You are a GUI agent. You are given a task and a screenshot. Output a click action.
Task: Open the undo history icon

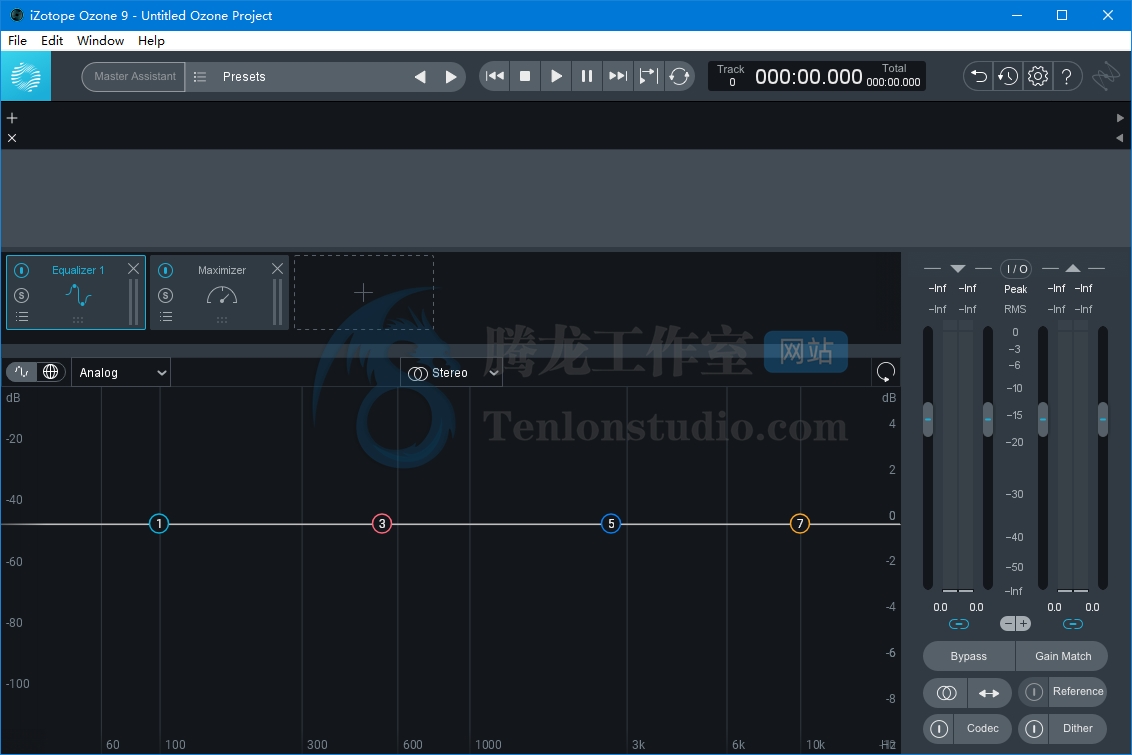pos(1008,76)
